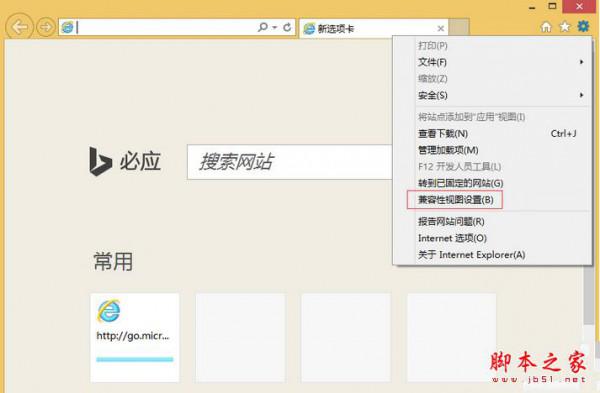Open the 安全(S) submenu

[x=492, y=95]
